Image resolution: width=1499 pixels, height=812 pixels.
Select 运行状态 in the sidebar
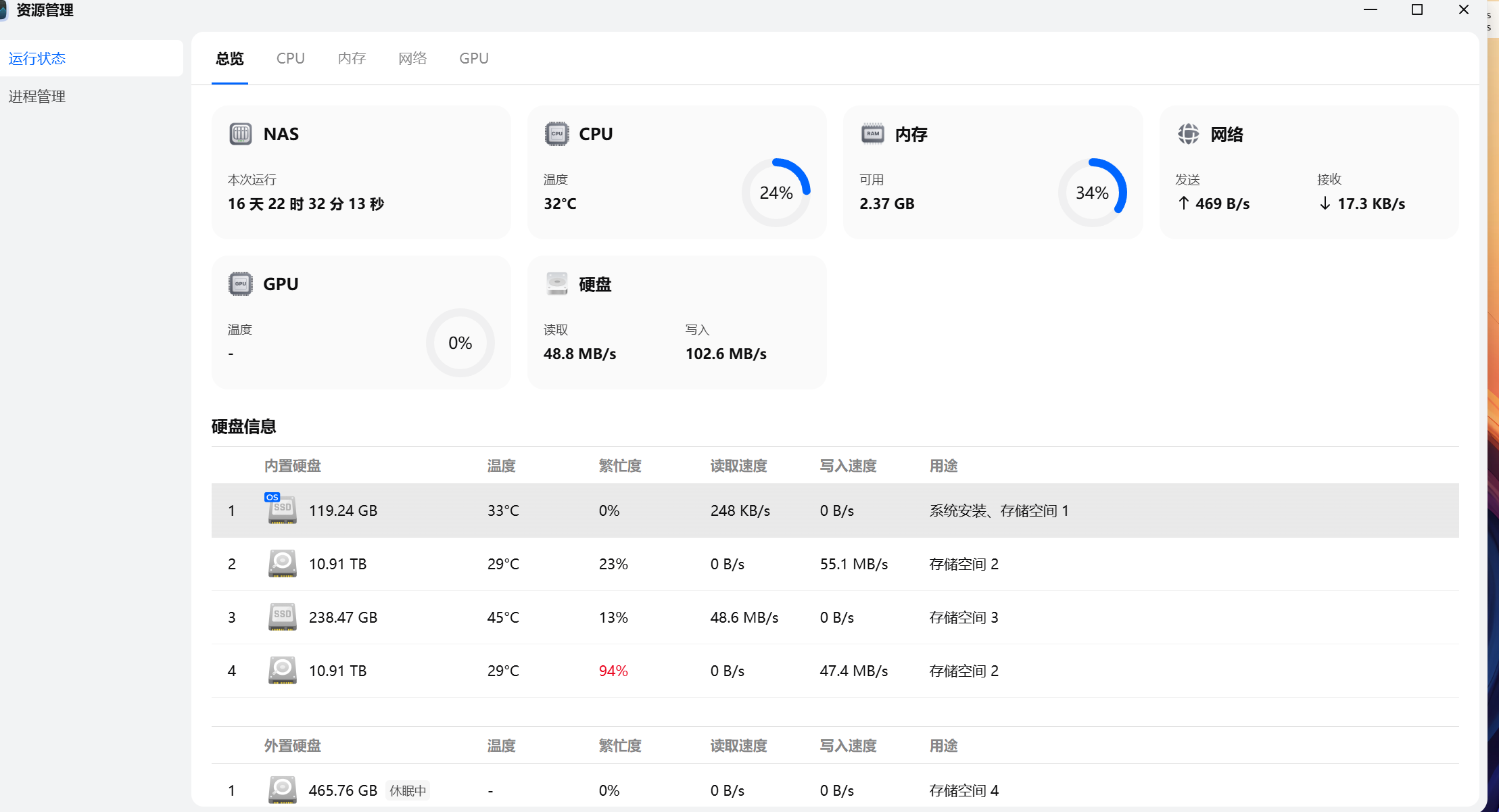37,58
